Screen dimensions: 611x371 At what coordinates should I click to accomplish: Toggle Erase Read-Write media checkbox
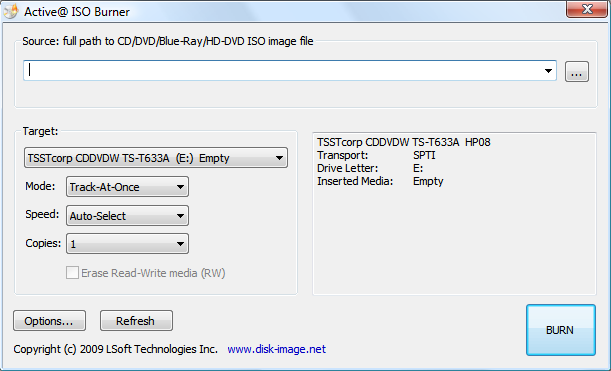click(x=72, y=273)
